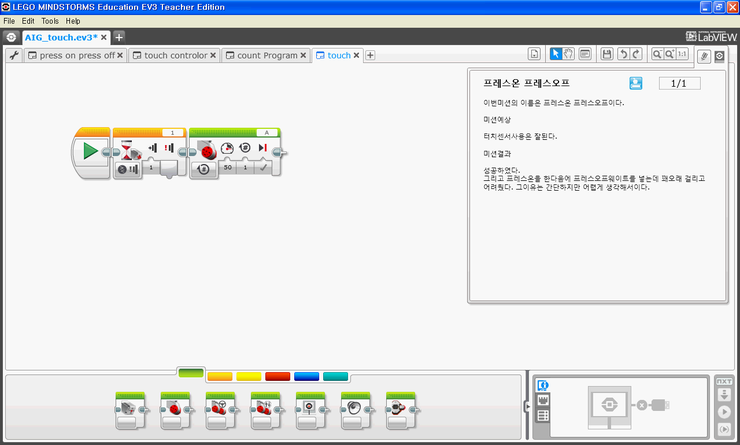This screenshot has height=445, width=740.
Task: Select the orange Flow Control palette tab
Action: [x=220, y=376]
